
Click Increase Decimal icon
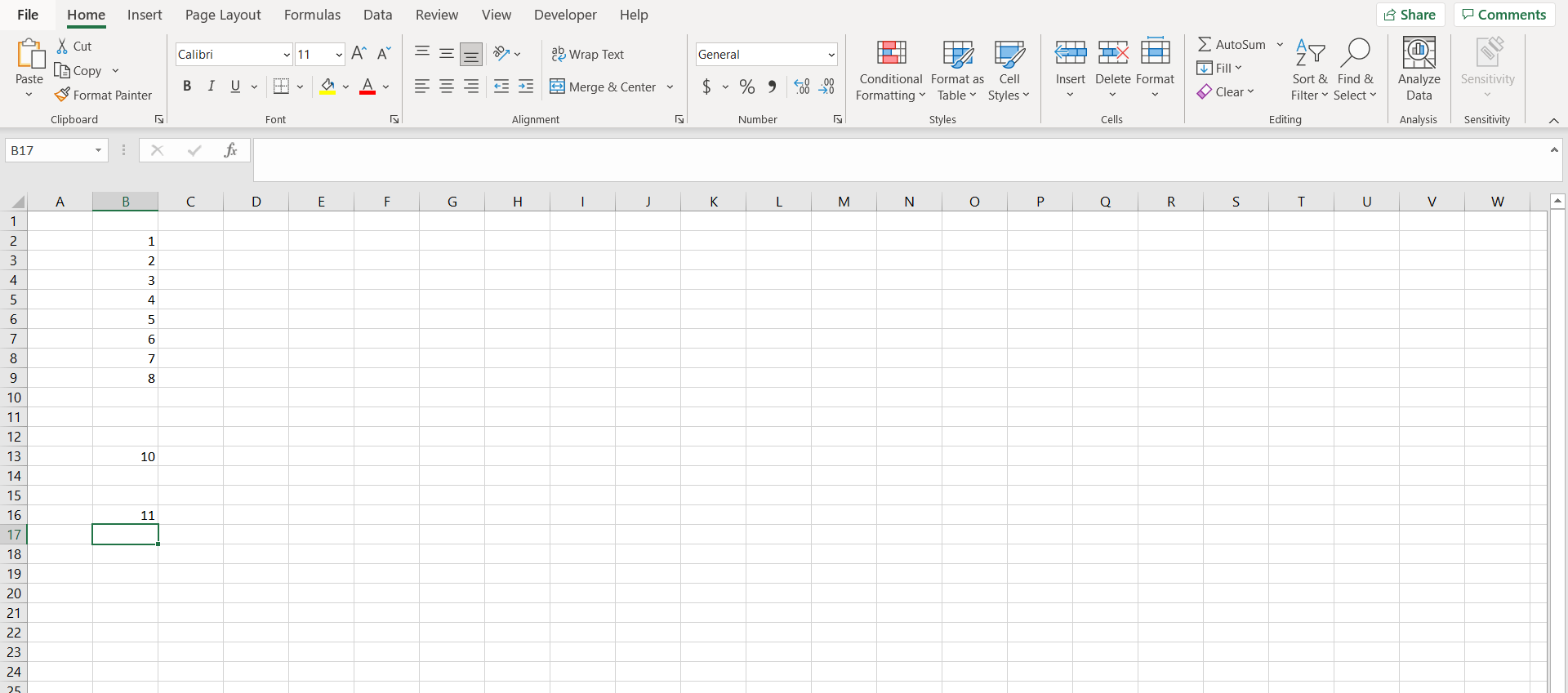[802, 87]
